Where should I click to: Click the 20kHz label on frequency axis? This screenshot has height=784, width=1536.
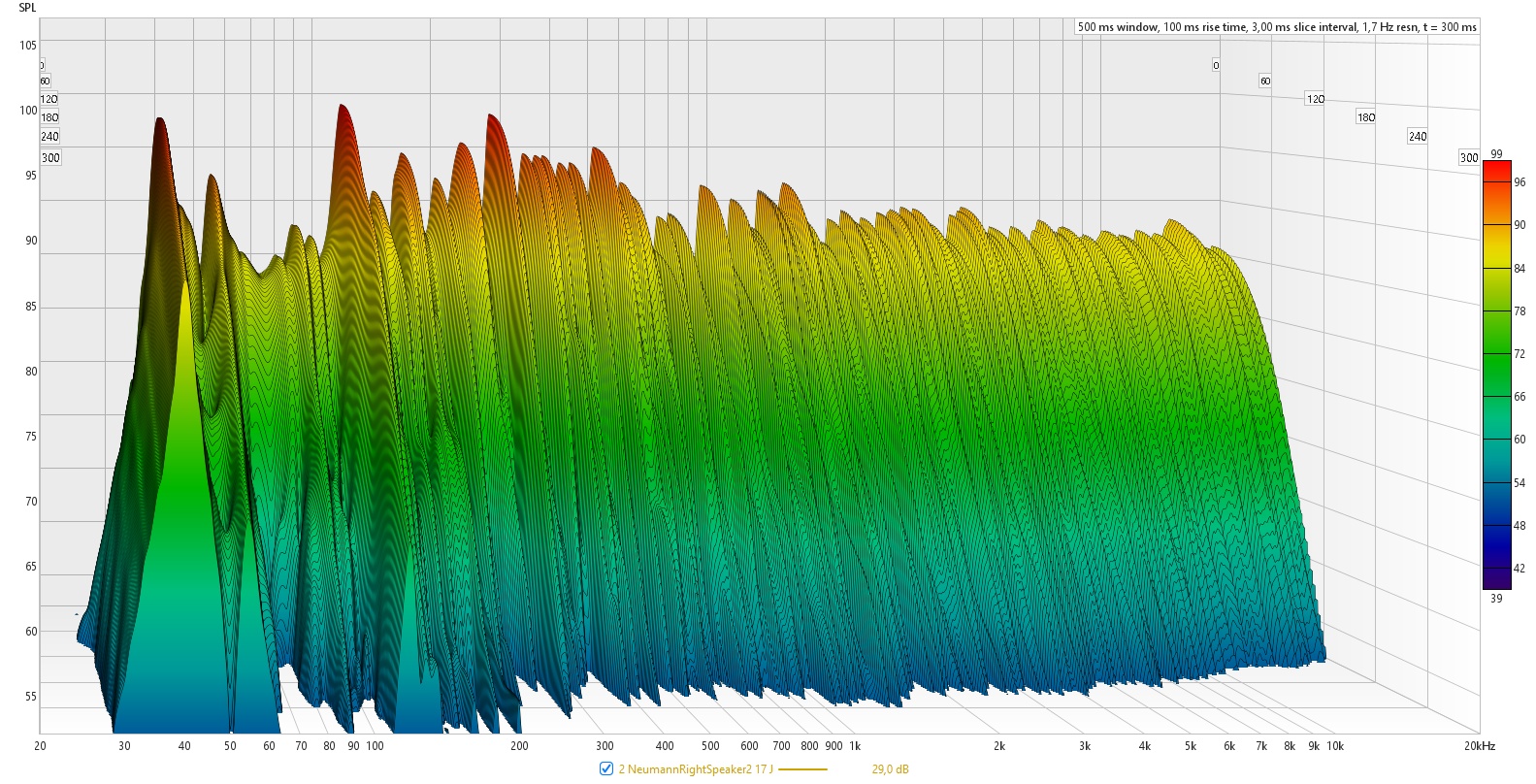click(1480, 746)
